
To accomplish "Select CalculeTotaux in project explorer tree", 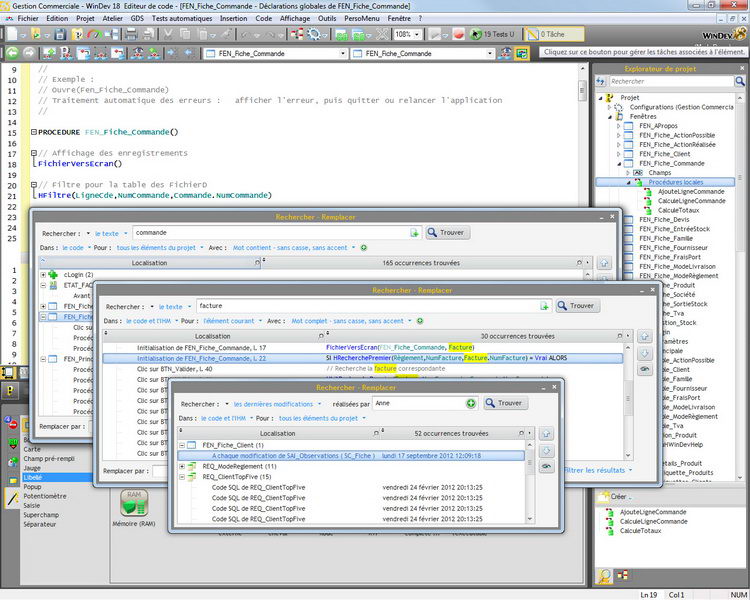I will pos(678,210).
